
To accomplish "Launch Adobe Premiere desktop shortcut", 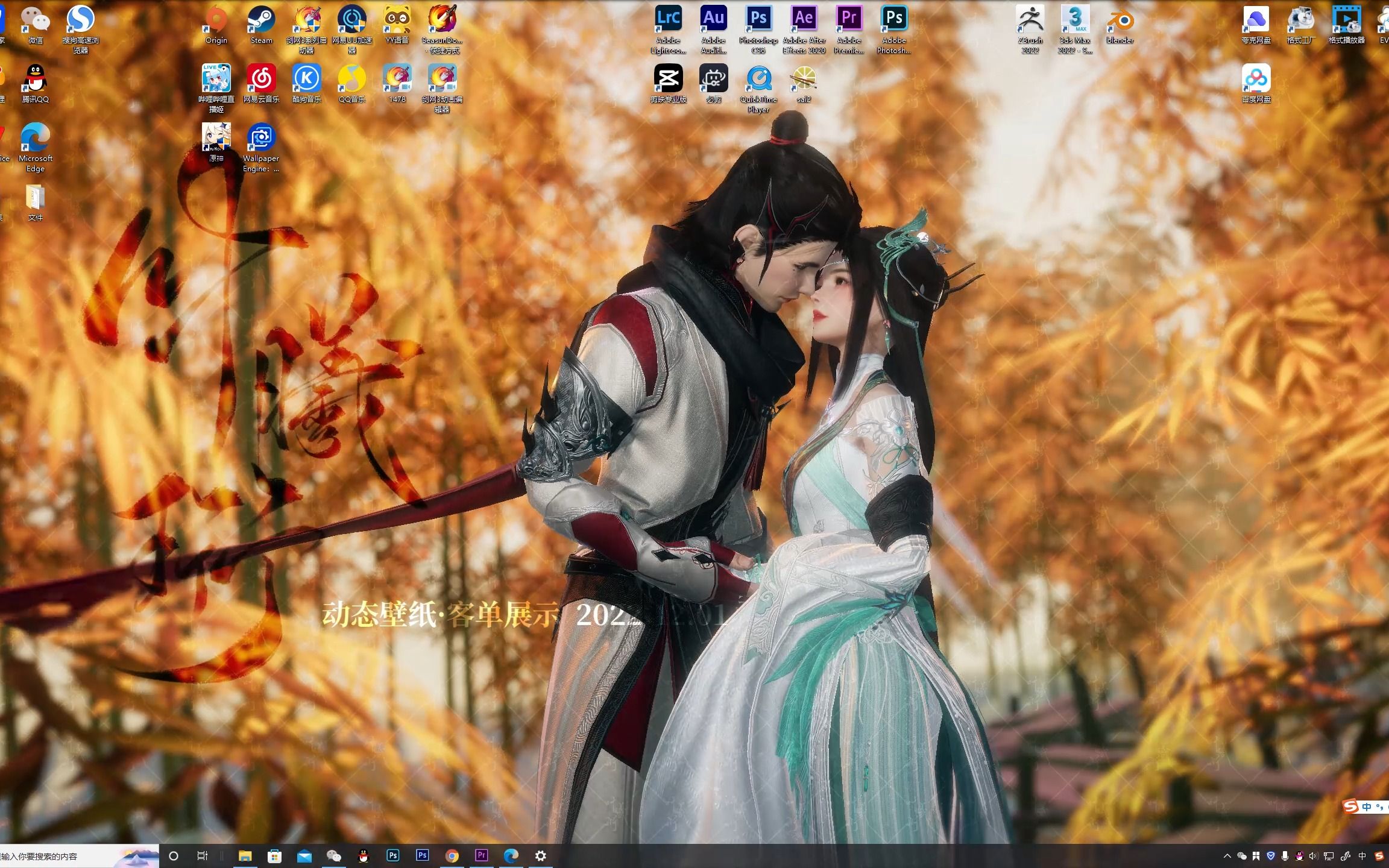I will (x=849, y=29).
